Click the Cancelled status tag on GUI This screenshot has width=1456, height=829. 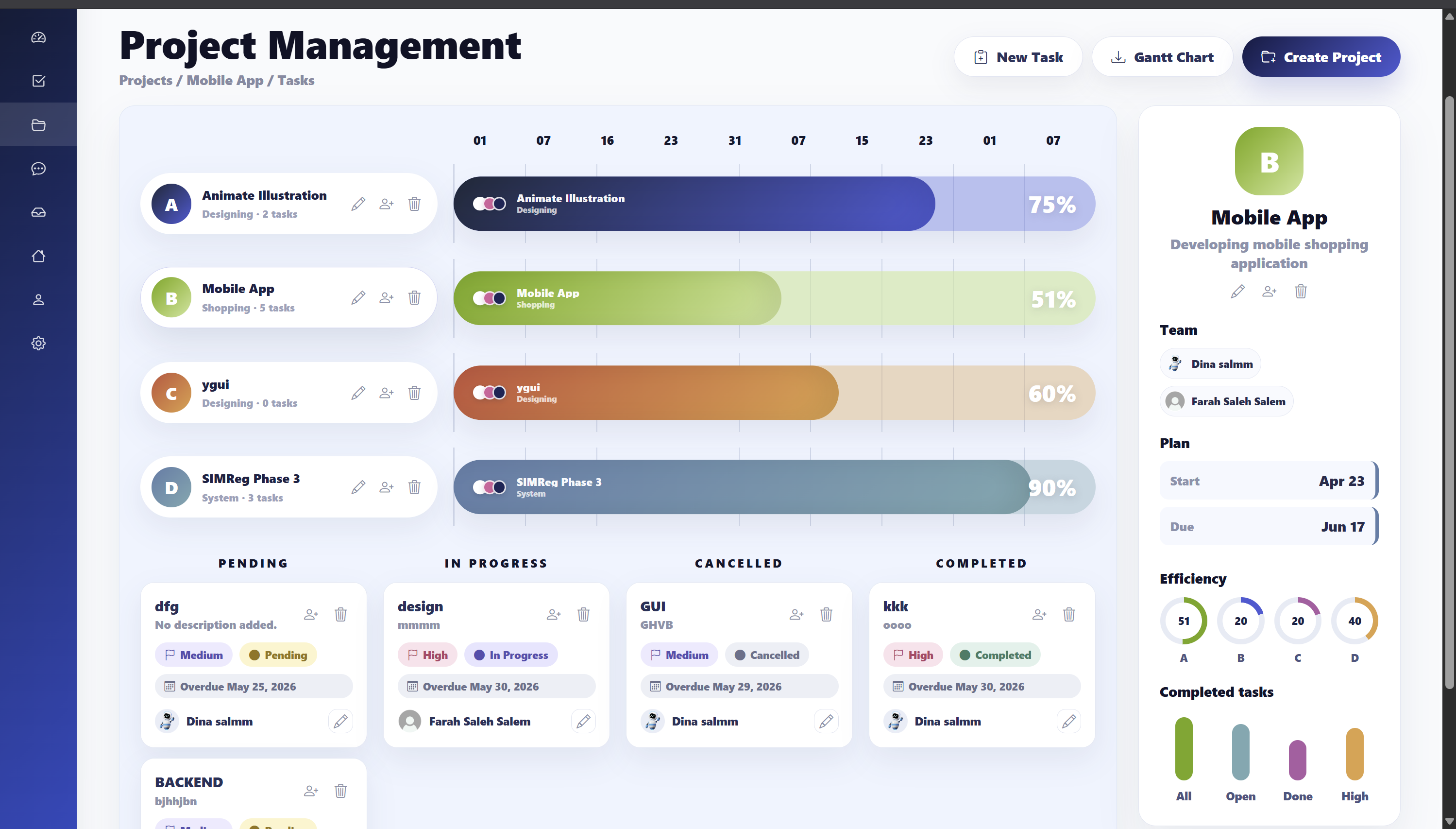[767, 656]
